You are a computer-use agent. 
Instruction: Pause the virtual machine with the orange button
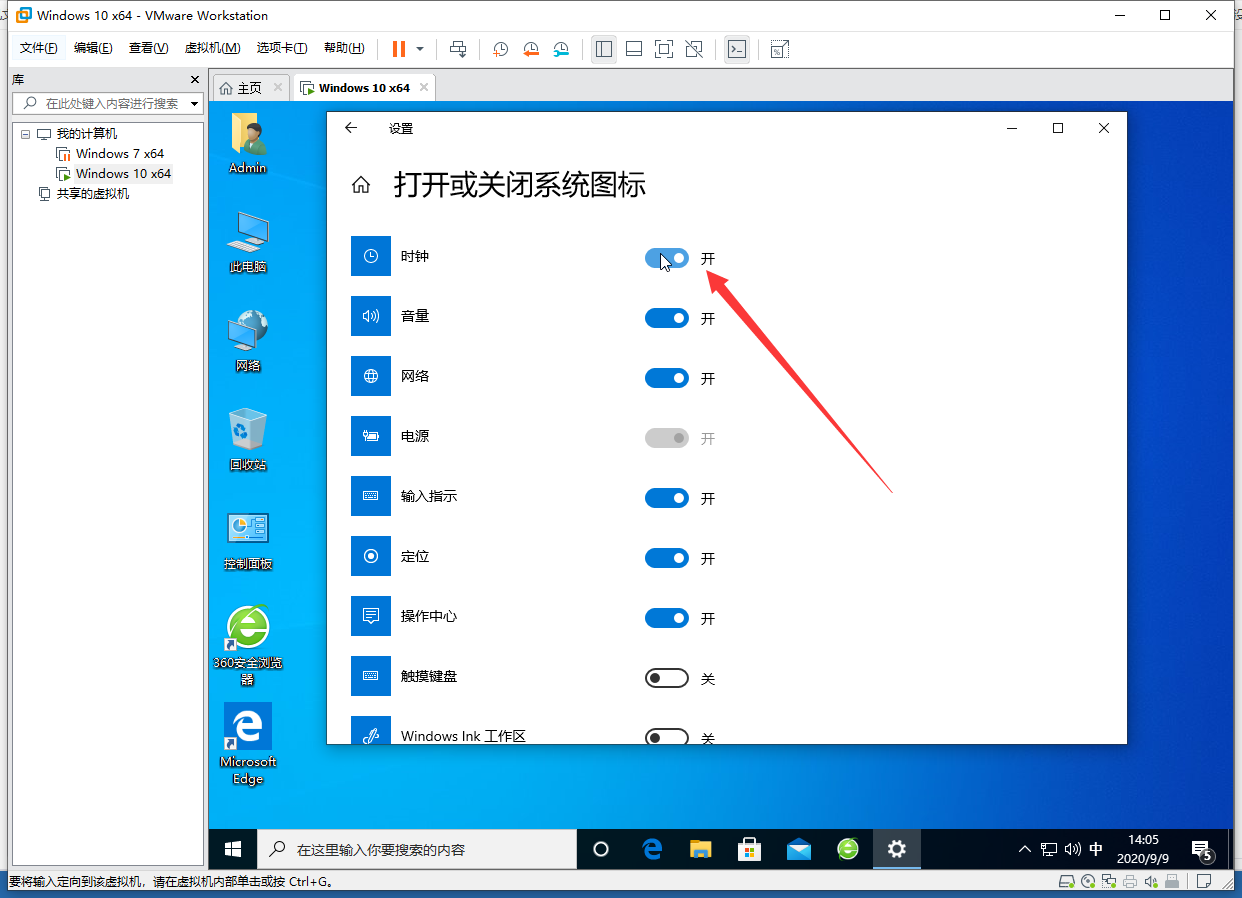pos(398,48)
